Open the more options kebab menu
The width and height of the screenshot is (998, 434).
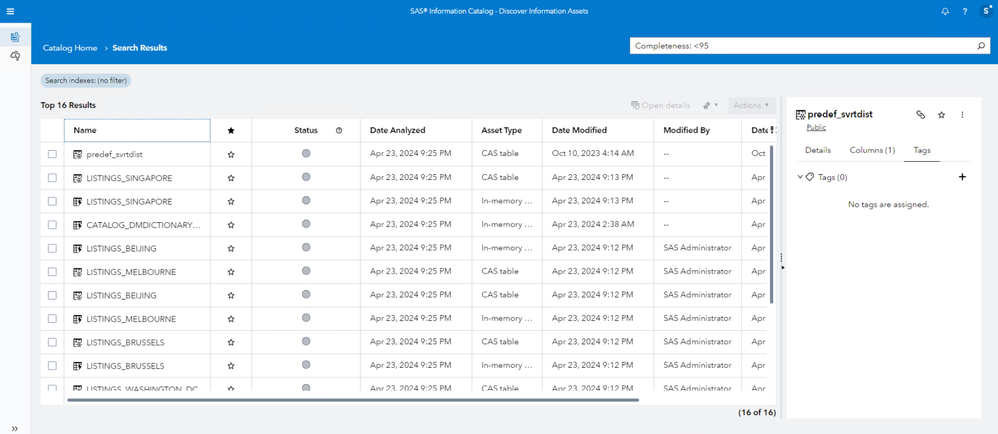tap(963, 115)
